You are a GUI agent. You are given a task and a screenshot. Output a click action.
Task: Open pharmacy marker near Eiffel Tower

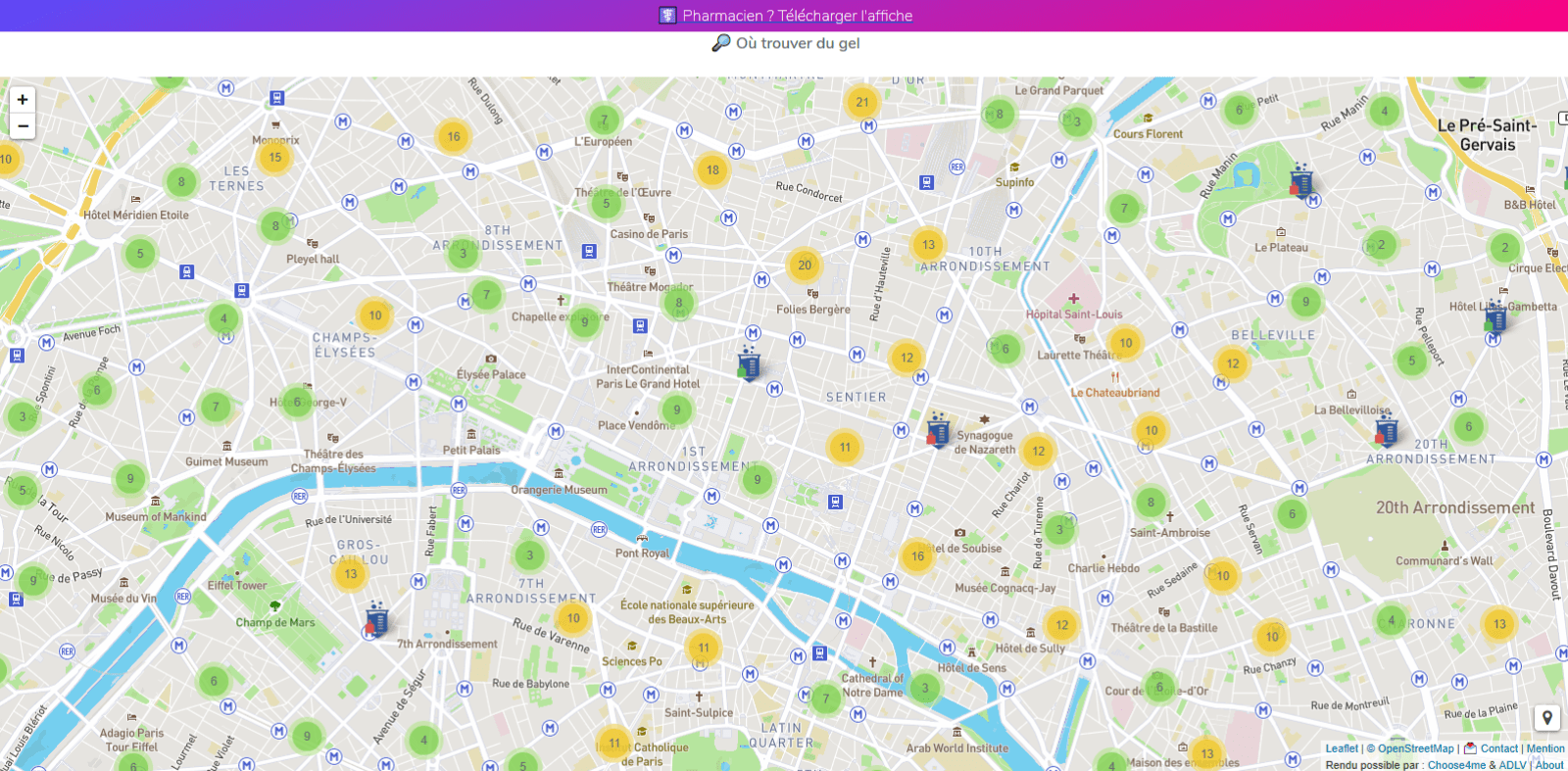(376, 619)
